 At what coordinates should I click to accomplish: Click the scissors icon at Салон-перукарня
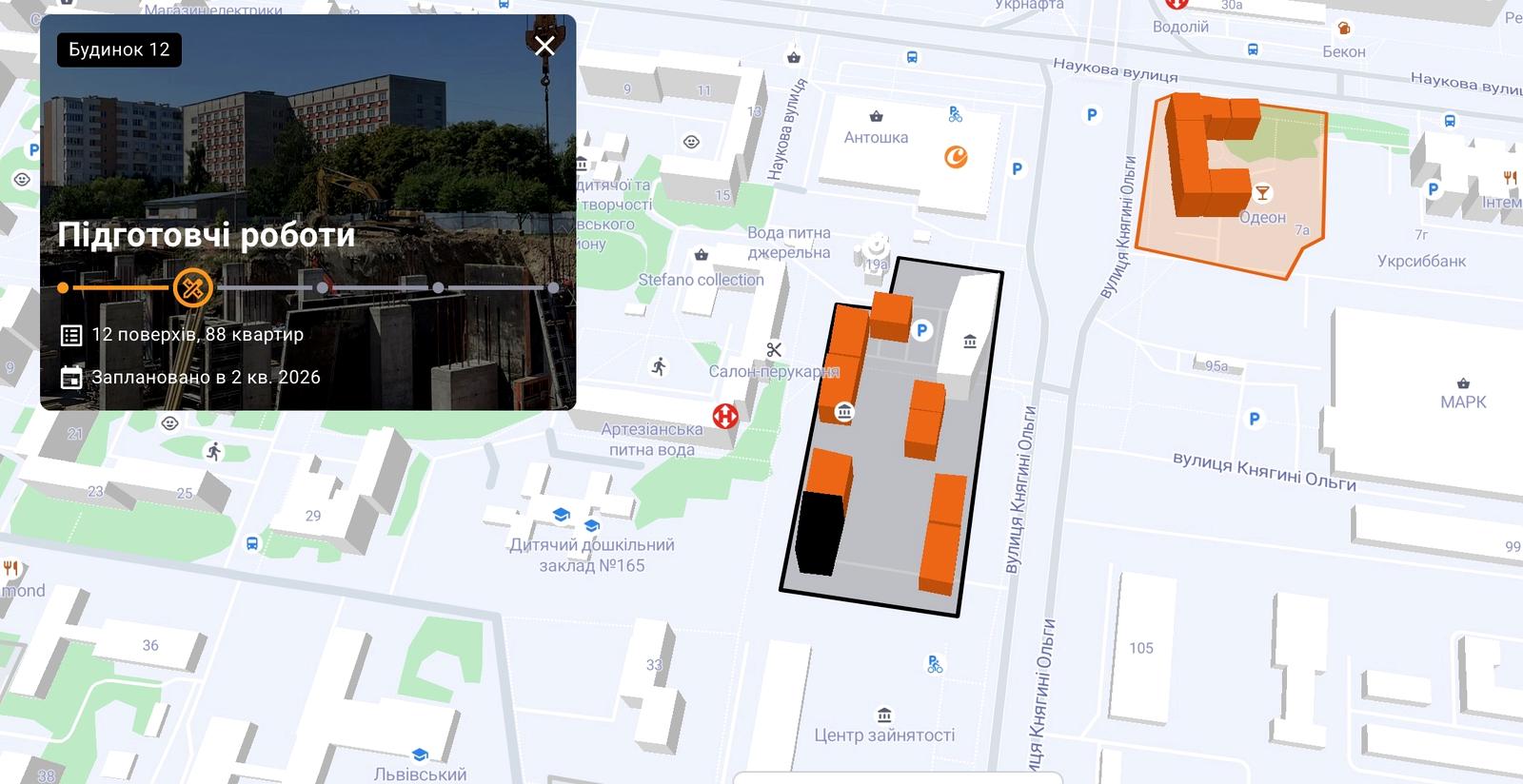[x=774, y=350]
